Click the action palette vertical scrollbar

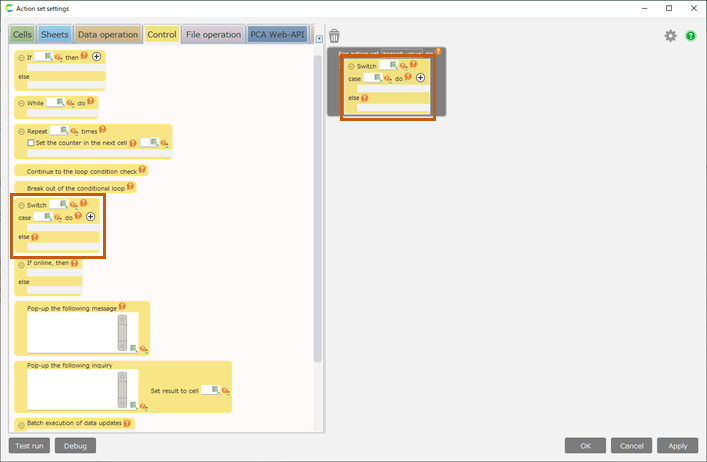[318, 200]
